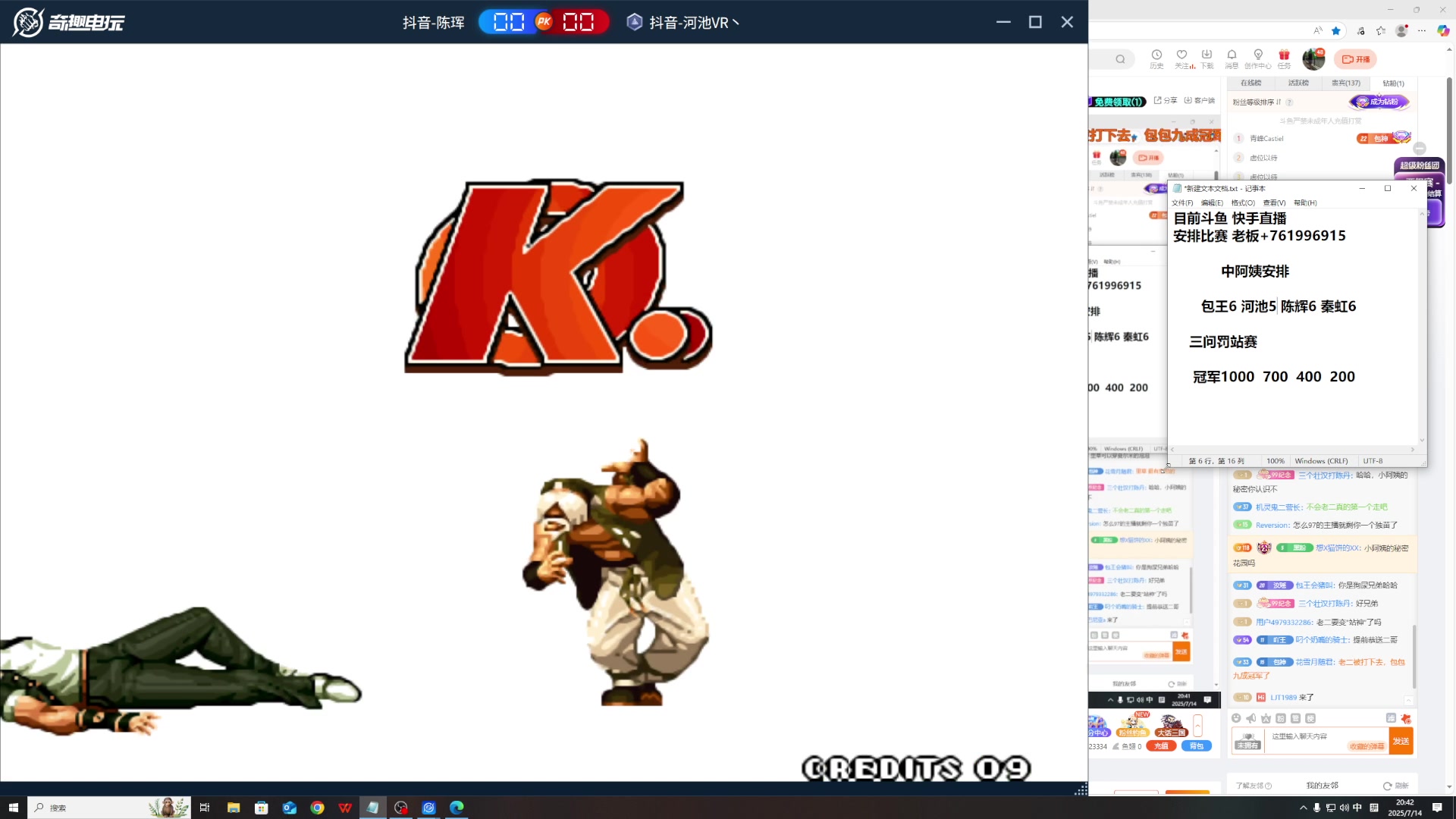Click the Notepad line 冠军1000 700 400 200
Screen dimensions: 1456x819
coord(1274,376)
